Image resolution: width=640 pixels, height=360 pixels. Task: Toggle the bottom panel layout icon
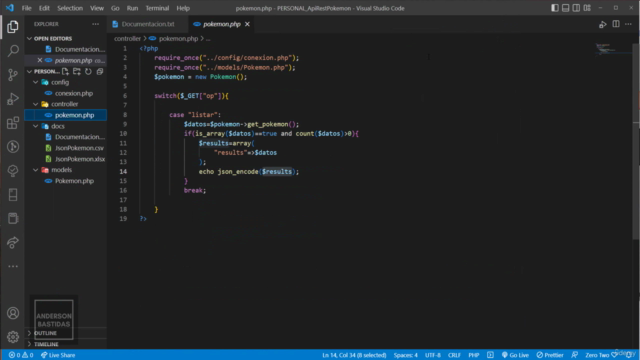(x=565, y=8)
